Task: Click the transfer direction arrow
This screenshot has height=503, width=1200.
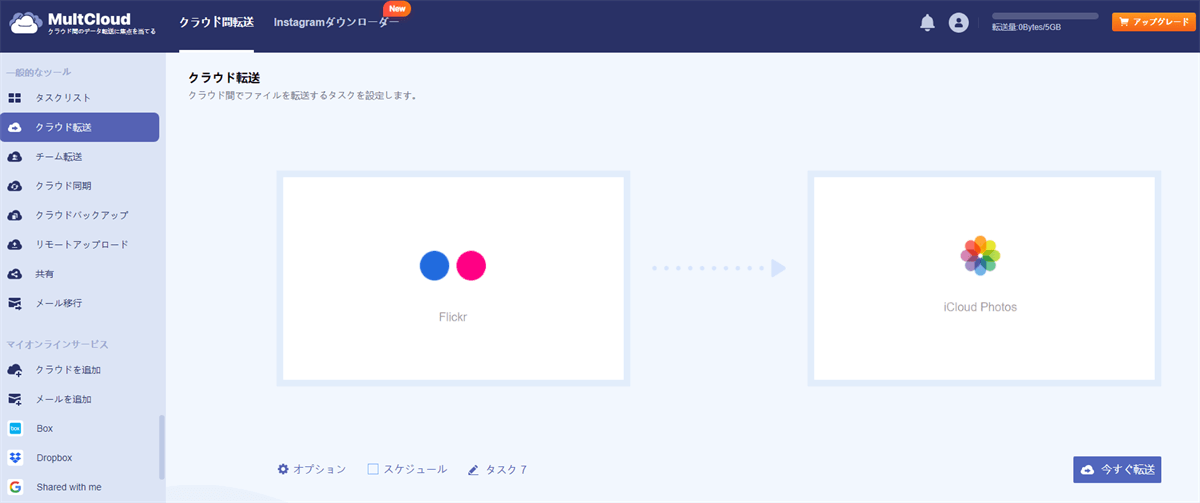Action: point(719,268)
